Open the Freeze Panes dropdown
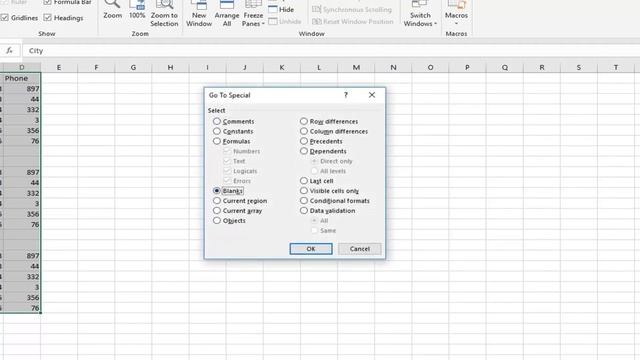 click(253, 14)
